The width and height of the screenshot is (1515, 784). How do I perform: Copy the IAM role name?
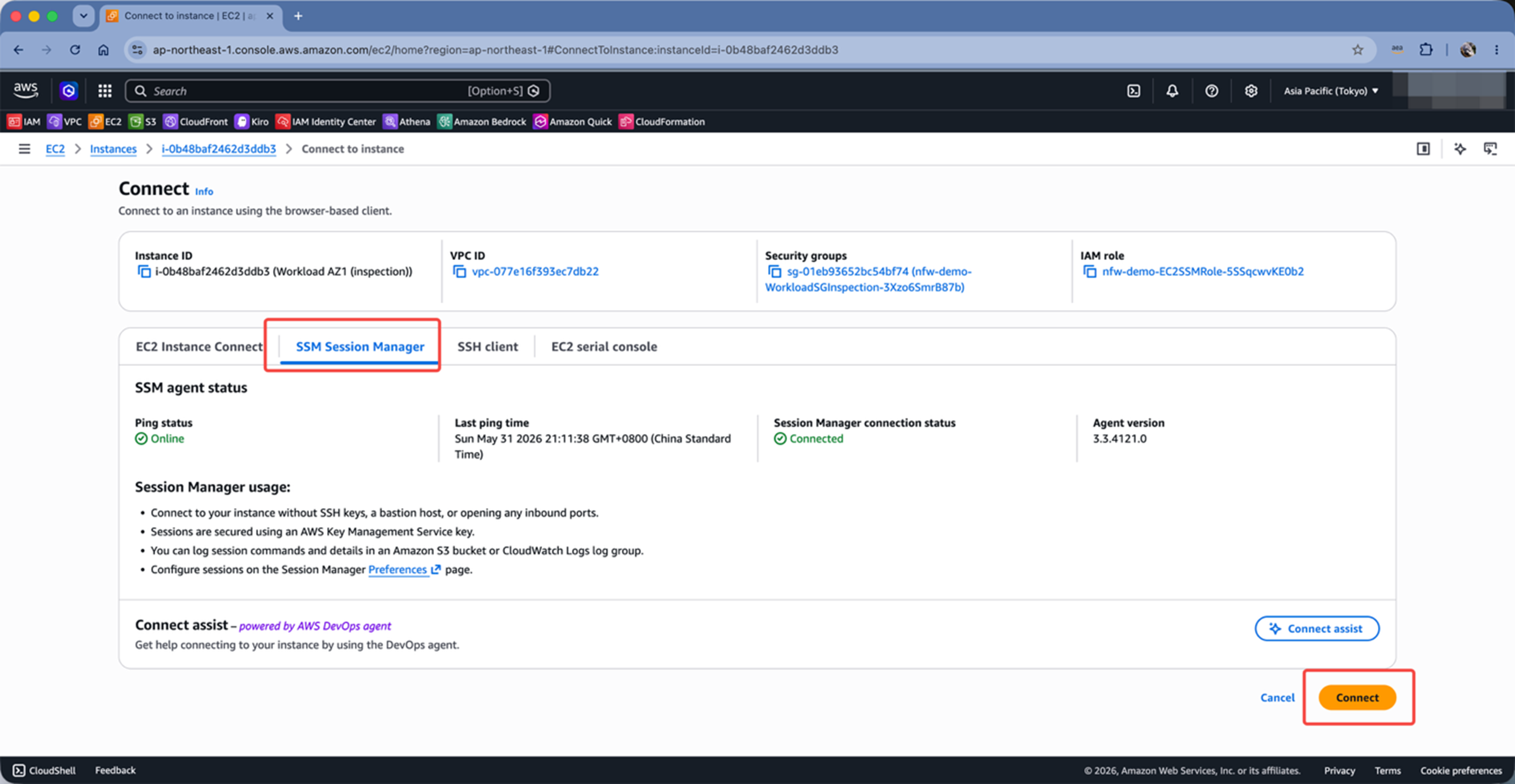click(1090, 271)
